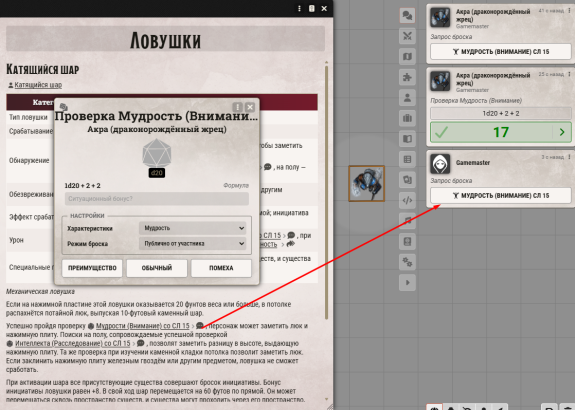Open the Macros code sidebar tab
This screenshot has width=575, height=410.
[x=407, y=200]
